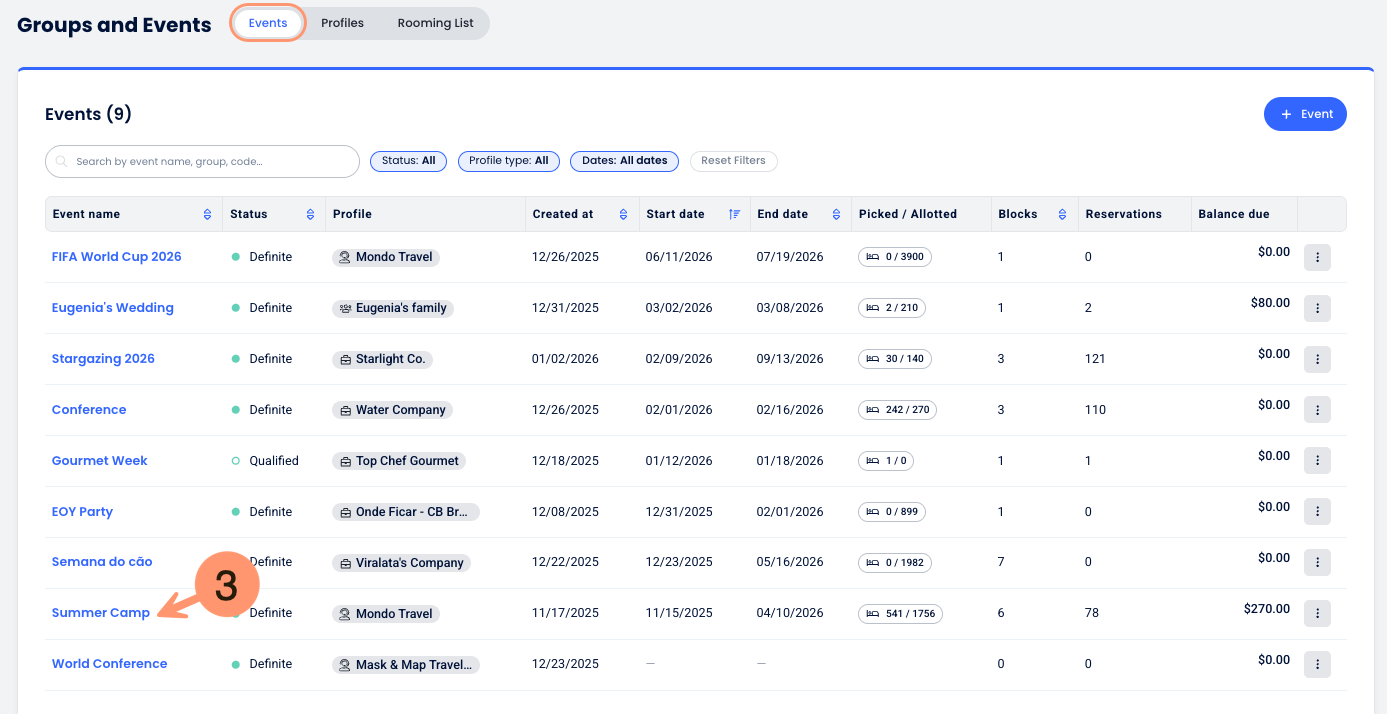Focus the event search field
The width and height of the screenshot is (1387, 714).
coord(203,161)
